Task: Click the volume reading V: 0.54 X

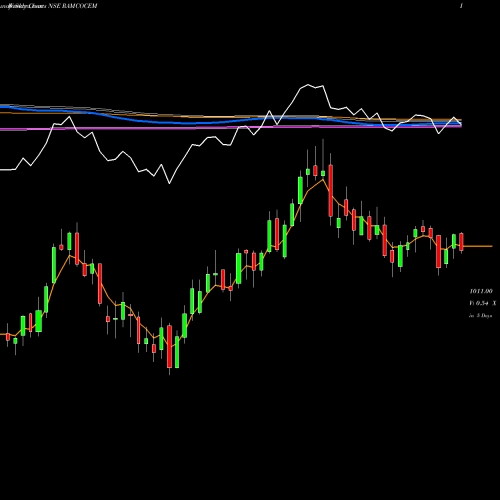Action: 483,303
